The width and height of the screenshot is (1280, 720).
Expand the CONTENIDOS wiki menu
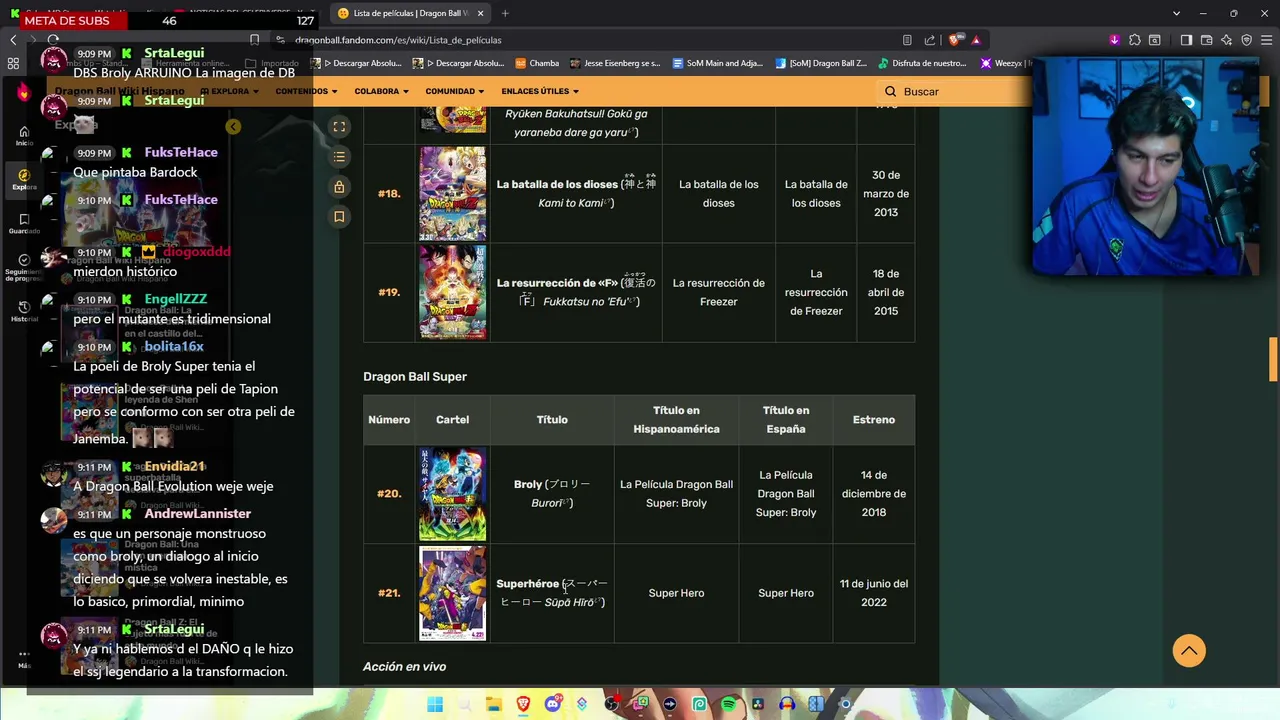(306, 91)
